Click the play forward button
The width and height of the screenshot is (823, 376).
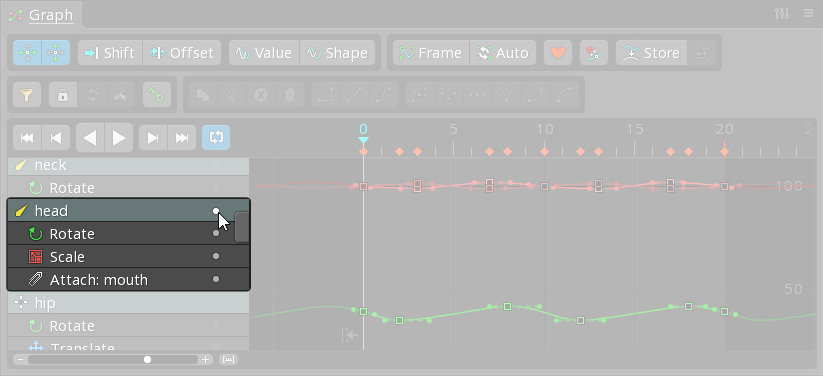(x=119, y=138)
